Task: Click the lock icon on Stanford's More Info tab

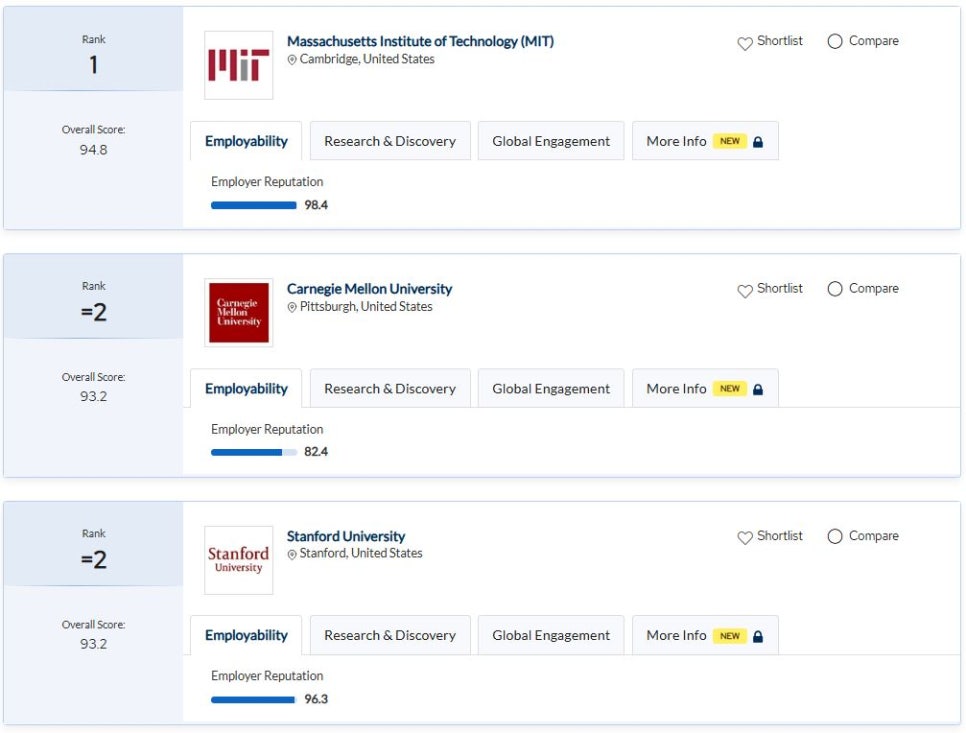Action: click(758, 636)
